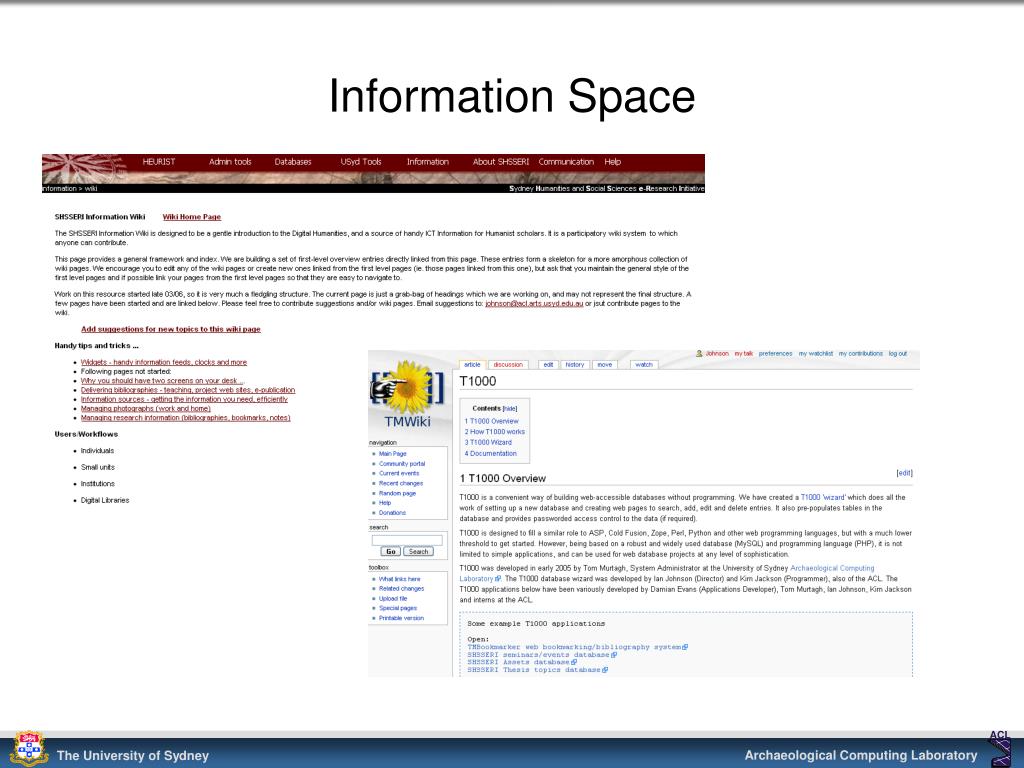The image size is (1024, 768).
Task: Open the Admin tools menu
Action: tap(230, 162)
